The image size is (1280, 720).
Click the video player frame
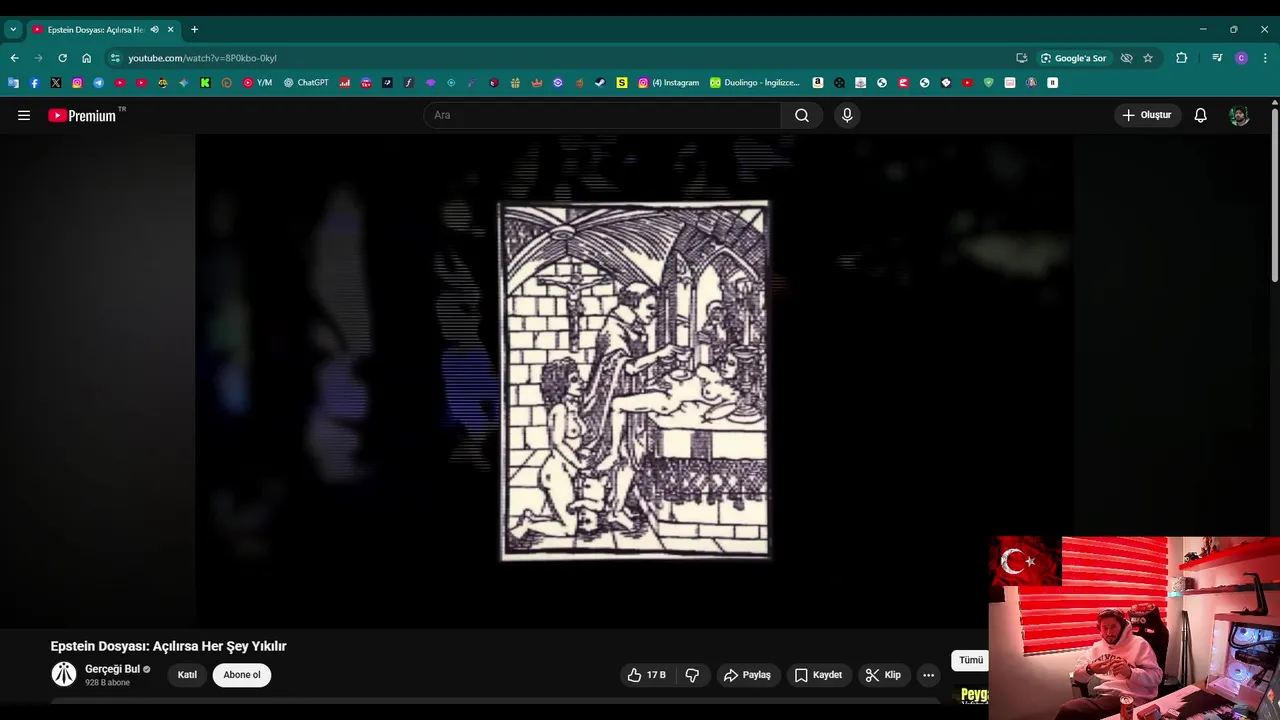click(635, 380)
